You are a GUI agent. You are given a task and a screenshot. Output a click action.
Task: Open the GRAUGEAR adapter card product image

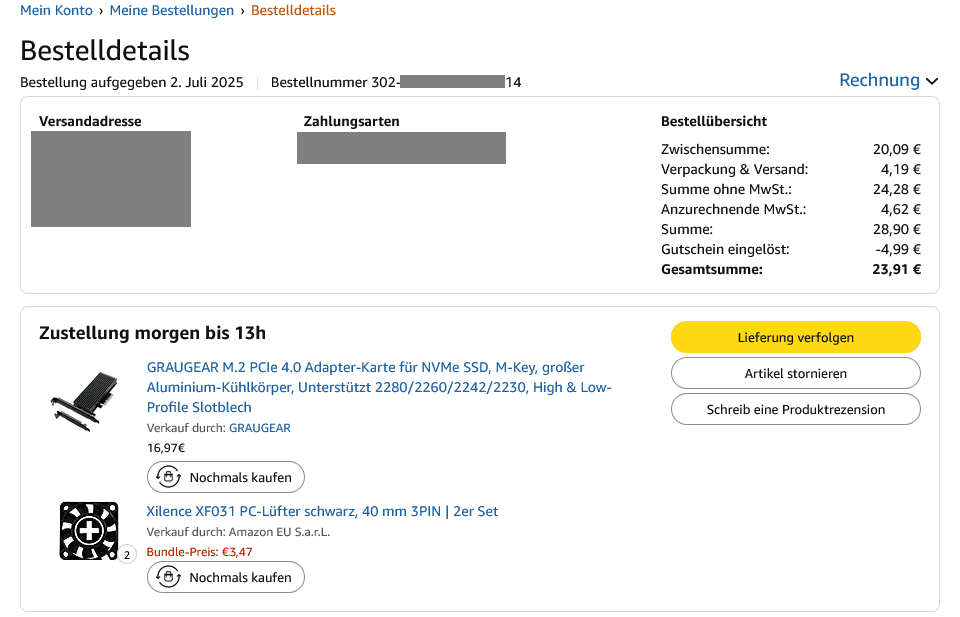(x=83, y=398)
